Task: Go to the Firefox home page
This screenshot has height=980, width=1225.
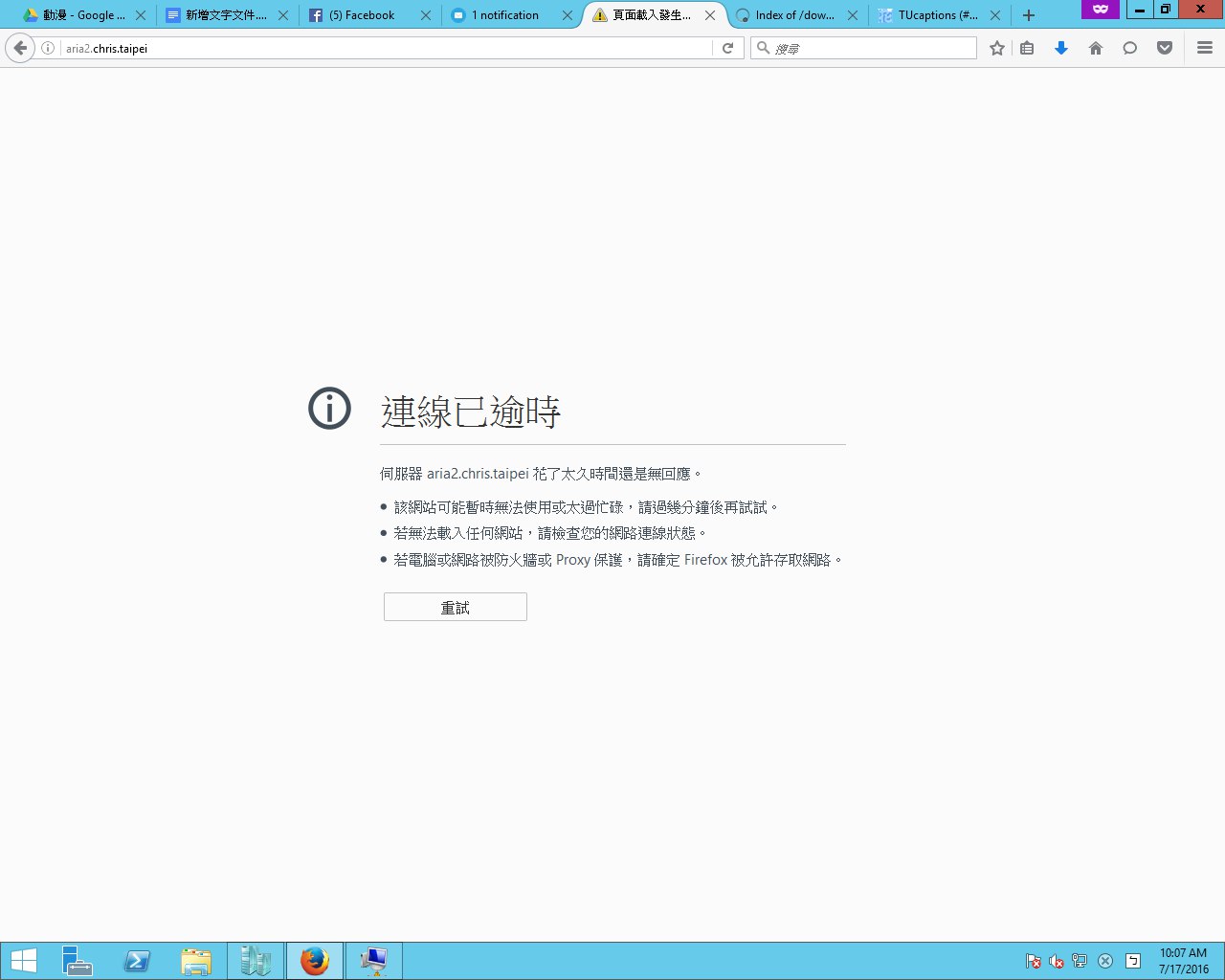Action: (1096, 48)
